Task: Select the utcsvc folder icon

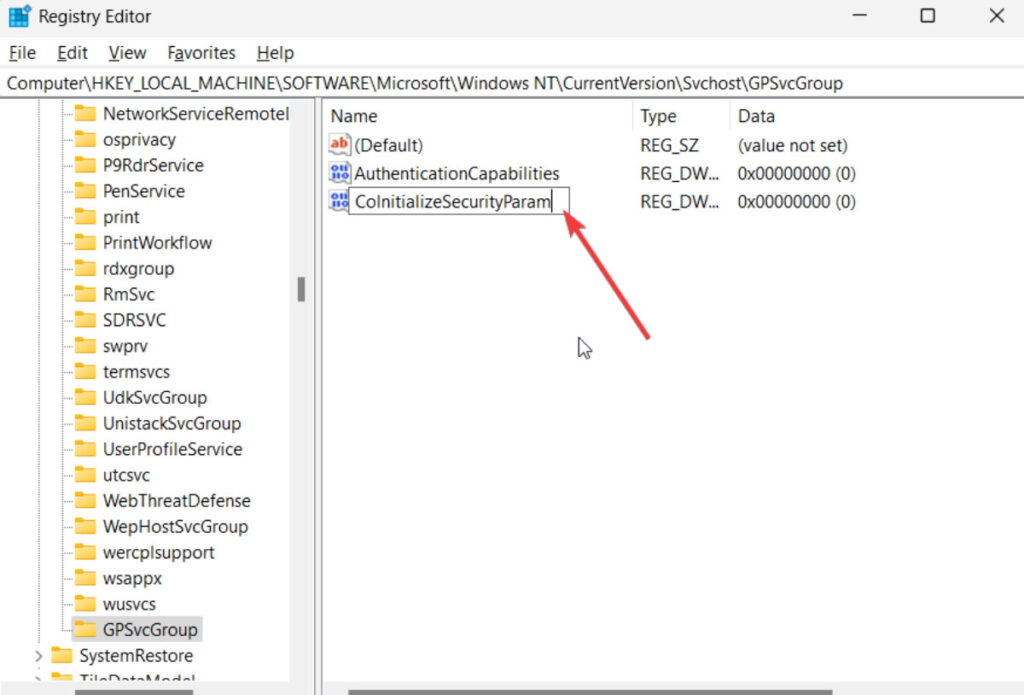Action: 85,475
